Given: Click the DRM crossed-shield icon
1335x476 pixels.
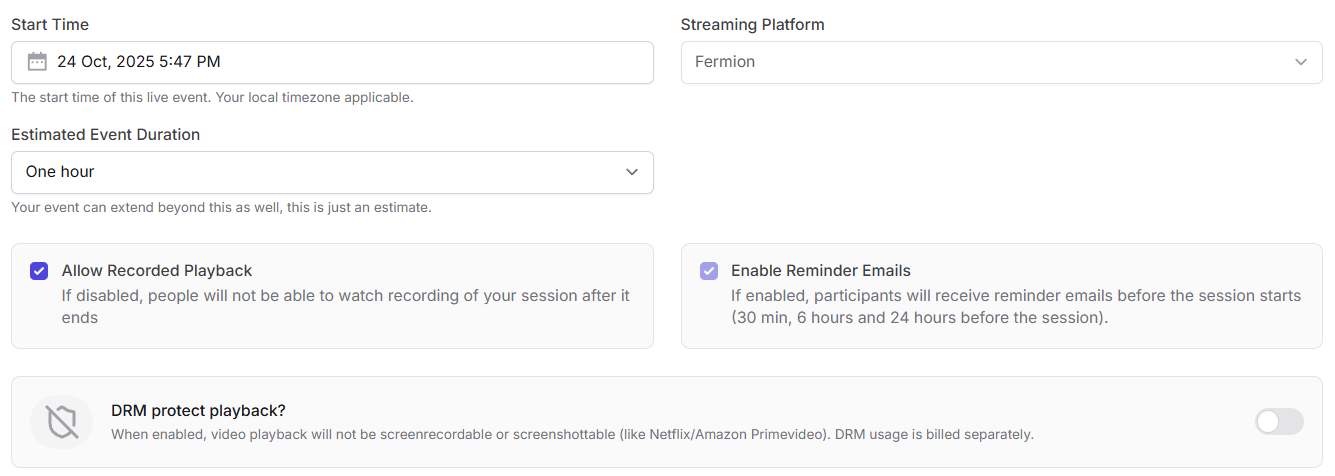Looking at the screenshot, I should [x=62, y=422].
